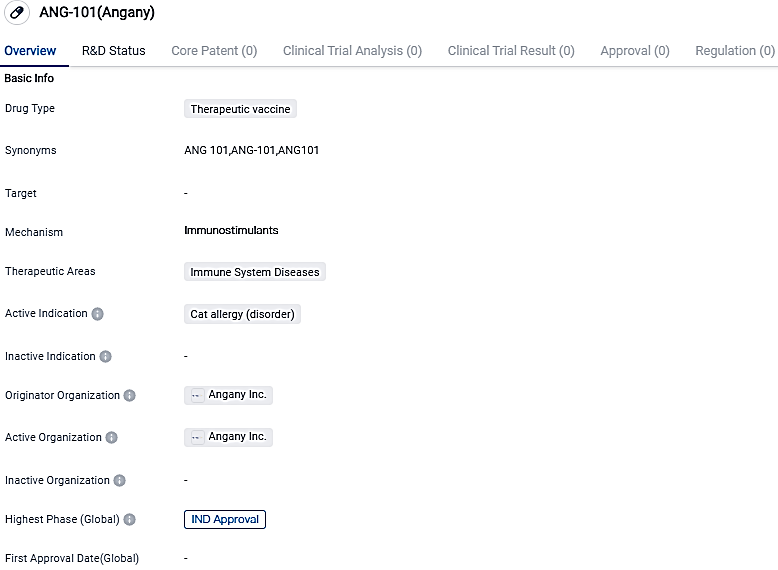Click info icon beside Originator Organization
This screenshot has width=778, height=570.
tap(129, 396)
